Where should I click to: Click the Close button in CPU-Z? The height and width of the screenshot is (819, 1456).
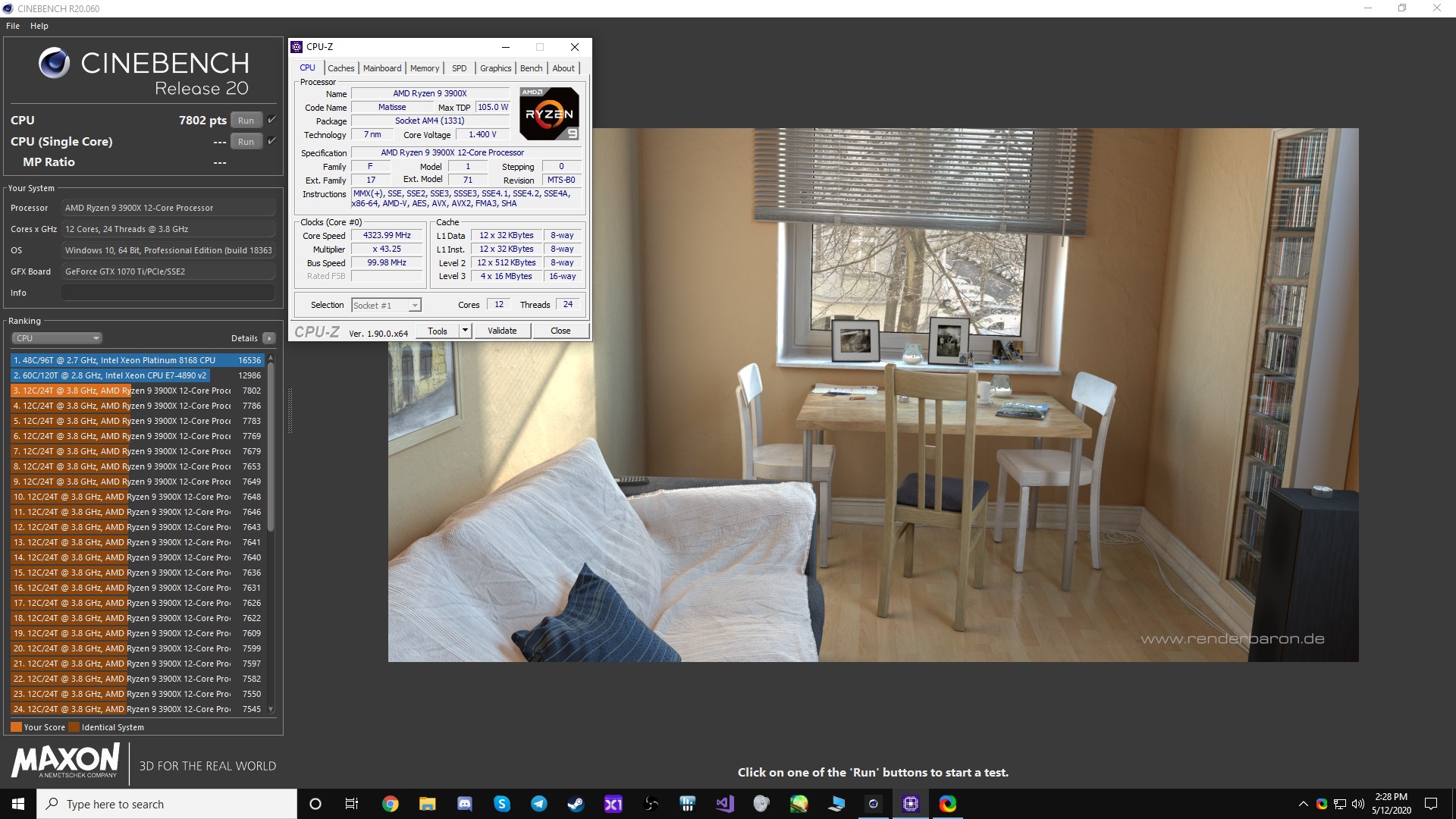coord(560,331)
